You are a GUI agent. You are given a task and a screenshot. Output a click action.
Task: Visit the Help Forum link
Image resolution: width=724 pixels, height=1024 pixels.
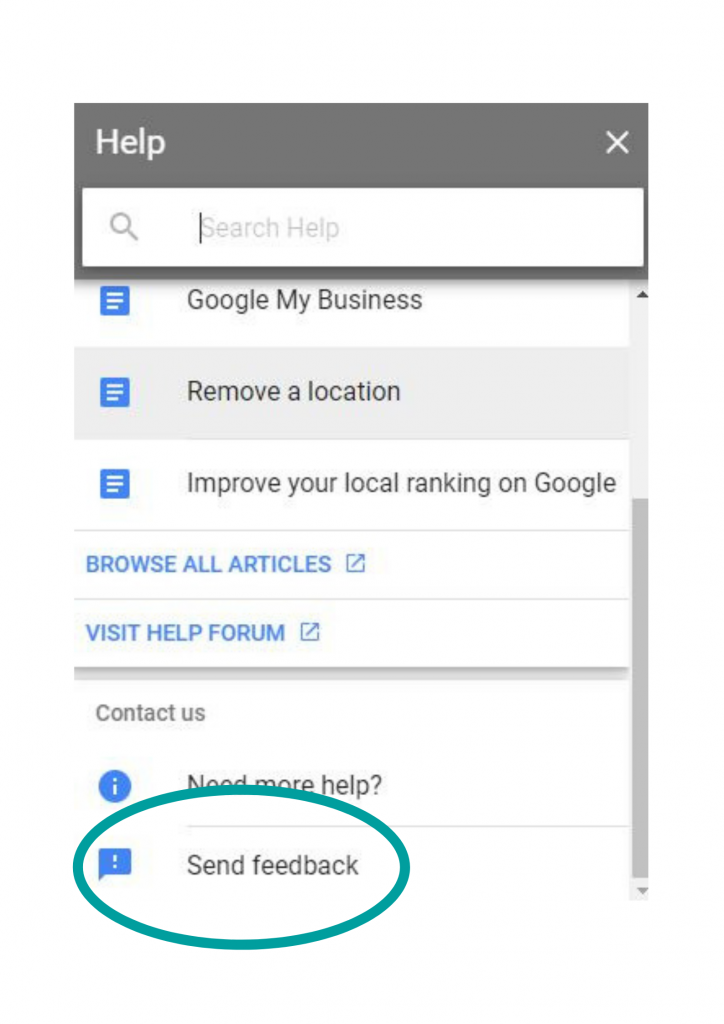coord(185,633)
